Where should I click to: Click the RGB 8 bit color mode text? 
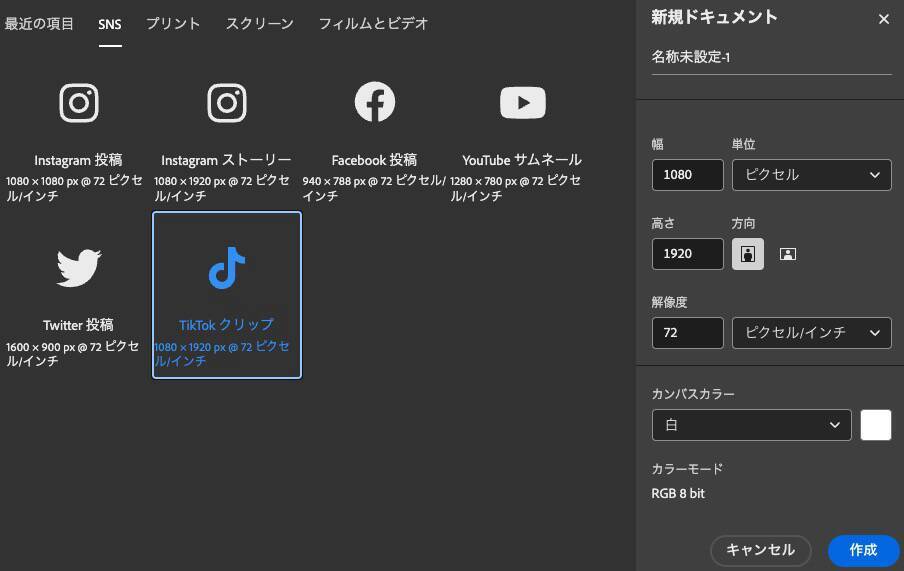pos(678,494)
